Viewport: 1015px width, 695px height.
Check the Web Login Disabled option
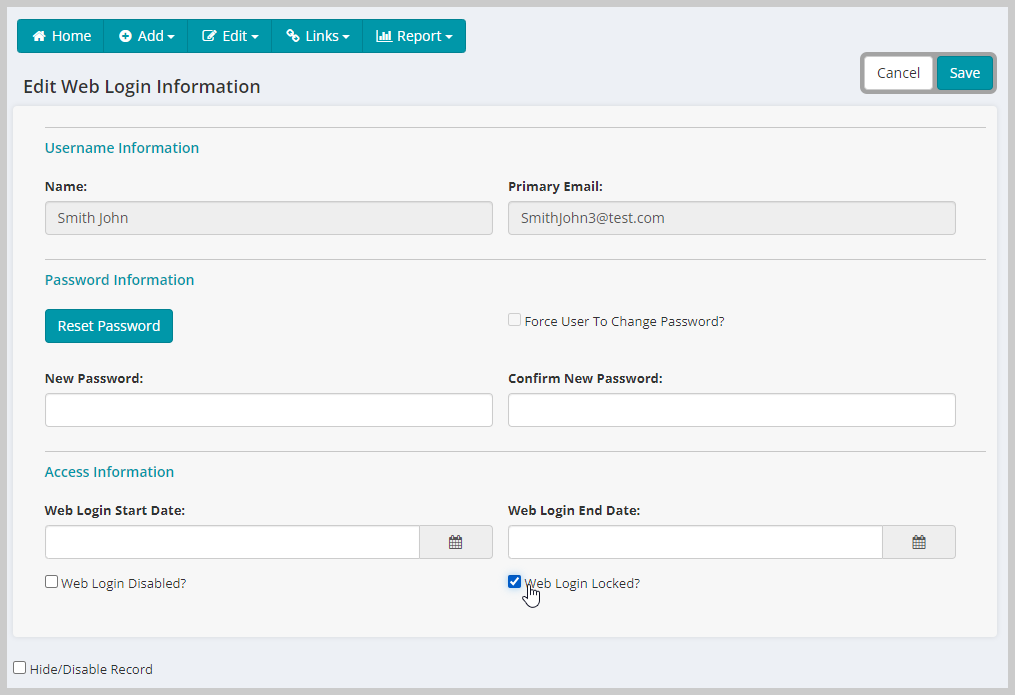point(51,581)
